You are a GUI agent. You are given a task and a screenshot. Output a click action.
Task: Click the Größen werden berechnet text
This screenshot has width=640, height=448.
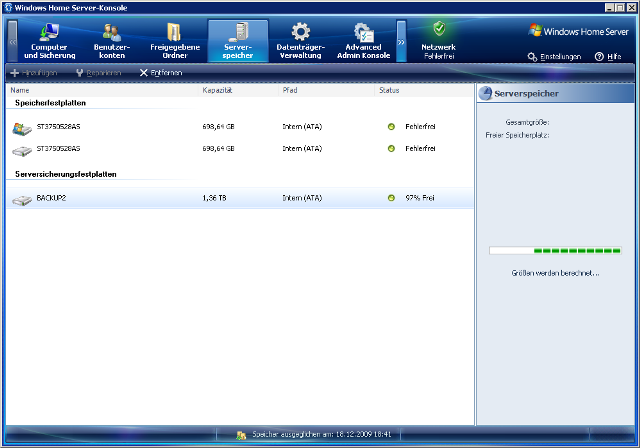click(555, 273)
